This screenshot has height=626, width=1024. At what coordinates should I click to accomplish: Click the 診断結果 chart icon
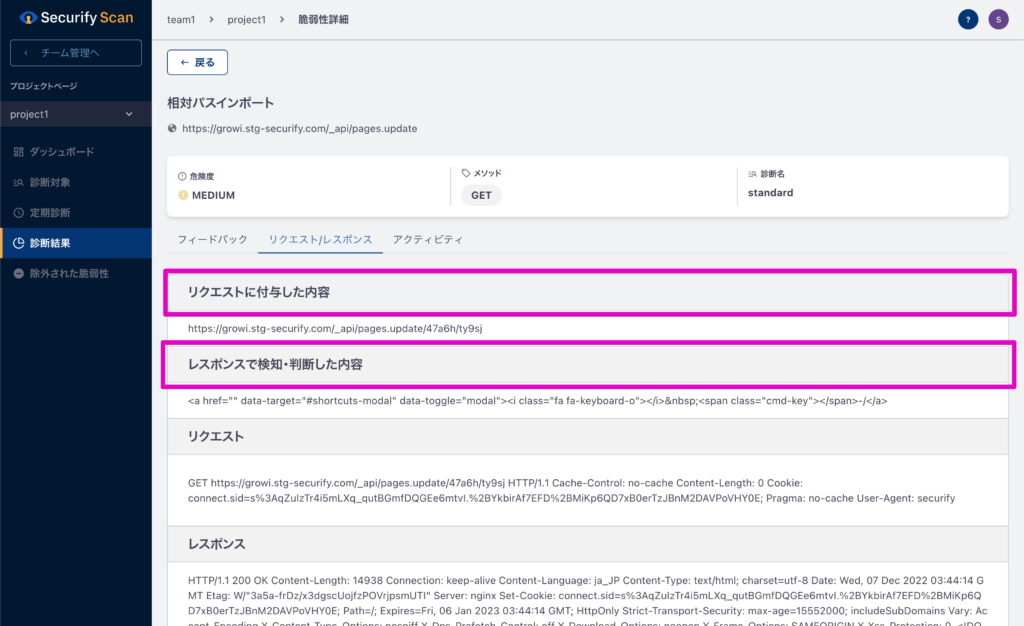pos(18,243)
